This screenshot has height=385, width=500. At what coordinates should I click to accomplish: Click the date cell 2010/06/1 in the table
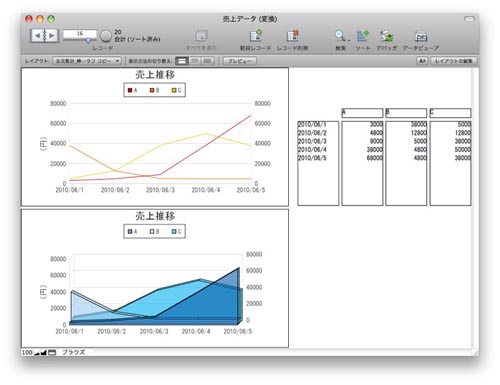point(312,124)
